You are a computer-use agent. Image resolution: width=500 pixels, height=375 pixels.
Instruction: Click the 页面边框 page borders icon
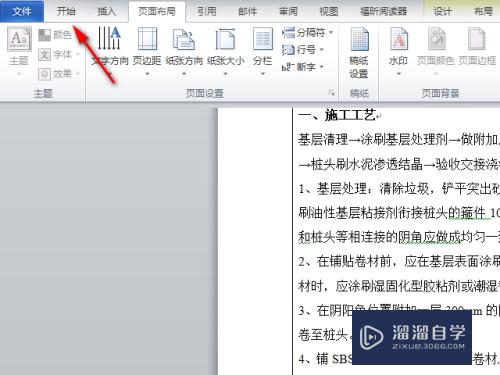[477, 39]
